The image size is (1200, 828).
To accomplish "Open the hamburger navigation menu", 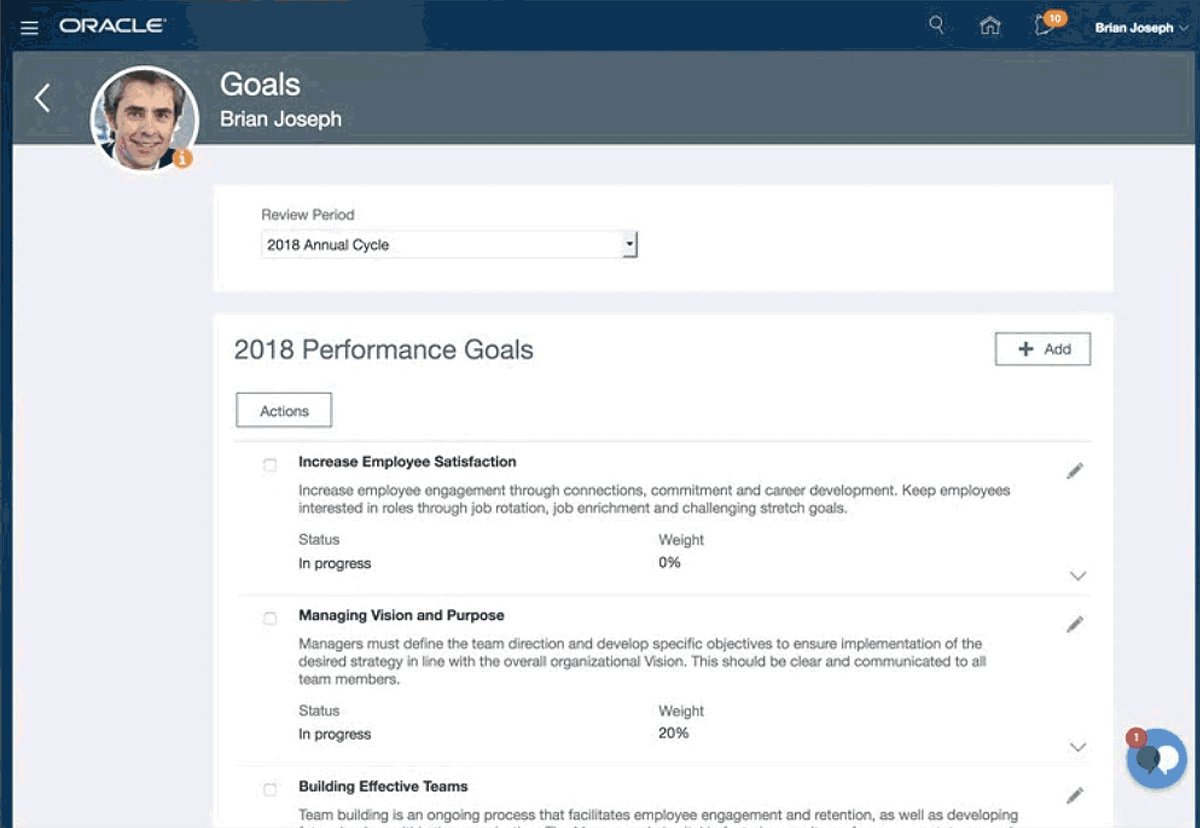I will point(29,28).
